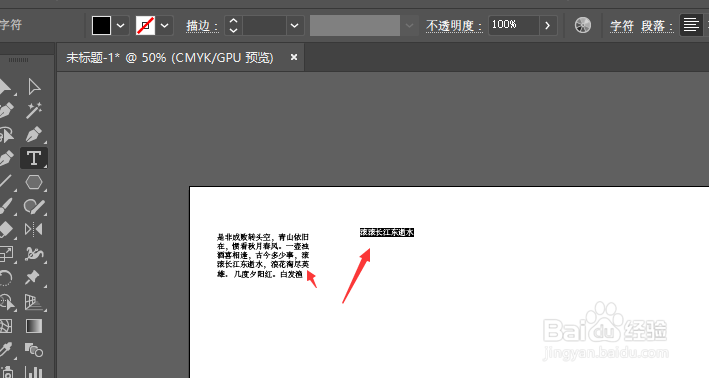
Task: Select the Polygon shape tool
Action: [34, 182]
